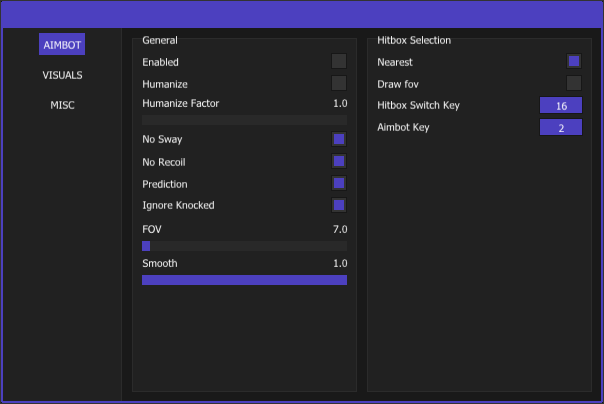Screen dimensions: 604x404
Task: Click the Hitbox Switch Key button showing 16
Action: point(561,105)
